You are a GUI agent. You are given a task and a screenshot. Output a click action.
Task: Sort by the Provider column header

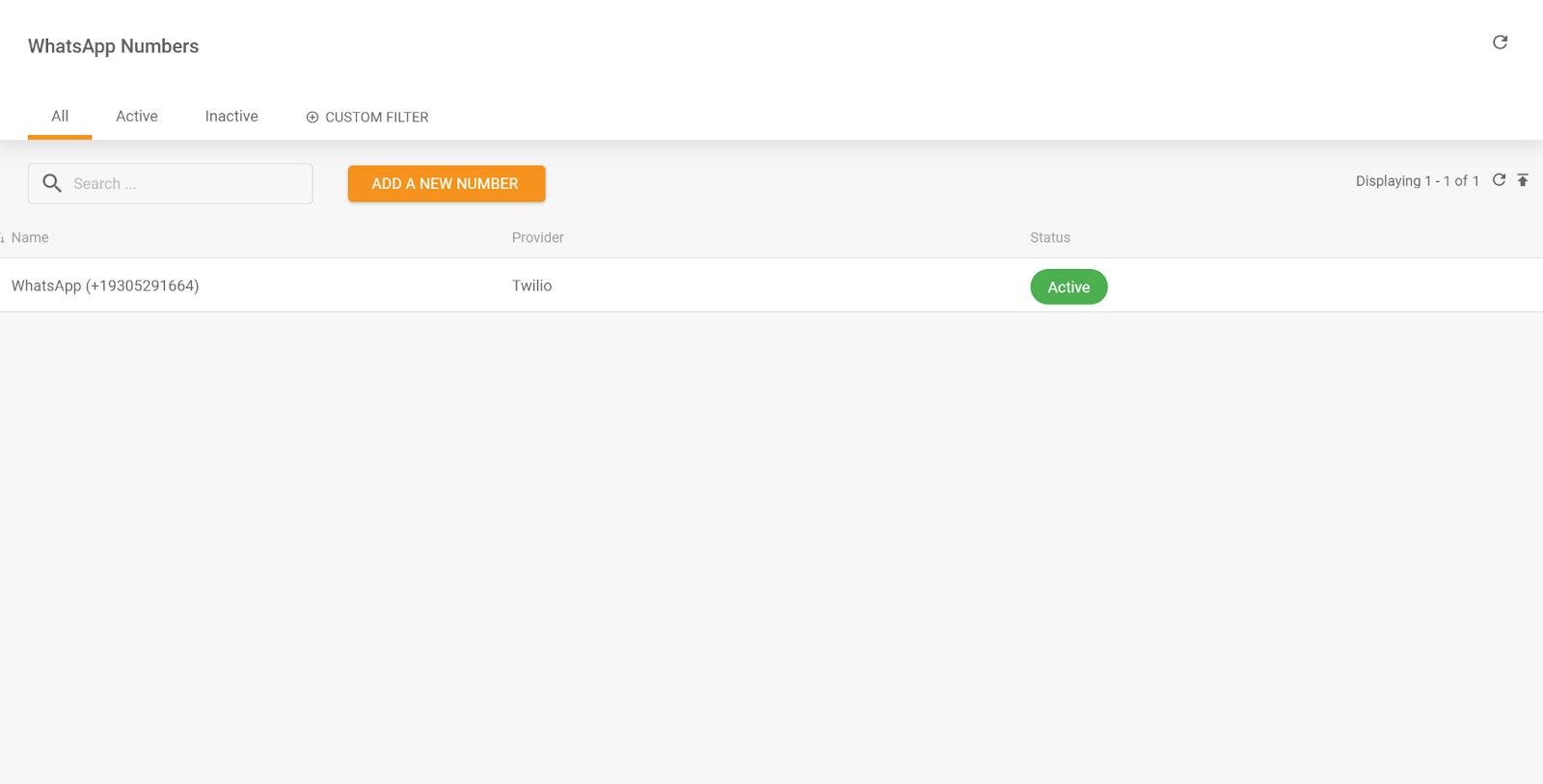click(537, 238)
